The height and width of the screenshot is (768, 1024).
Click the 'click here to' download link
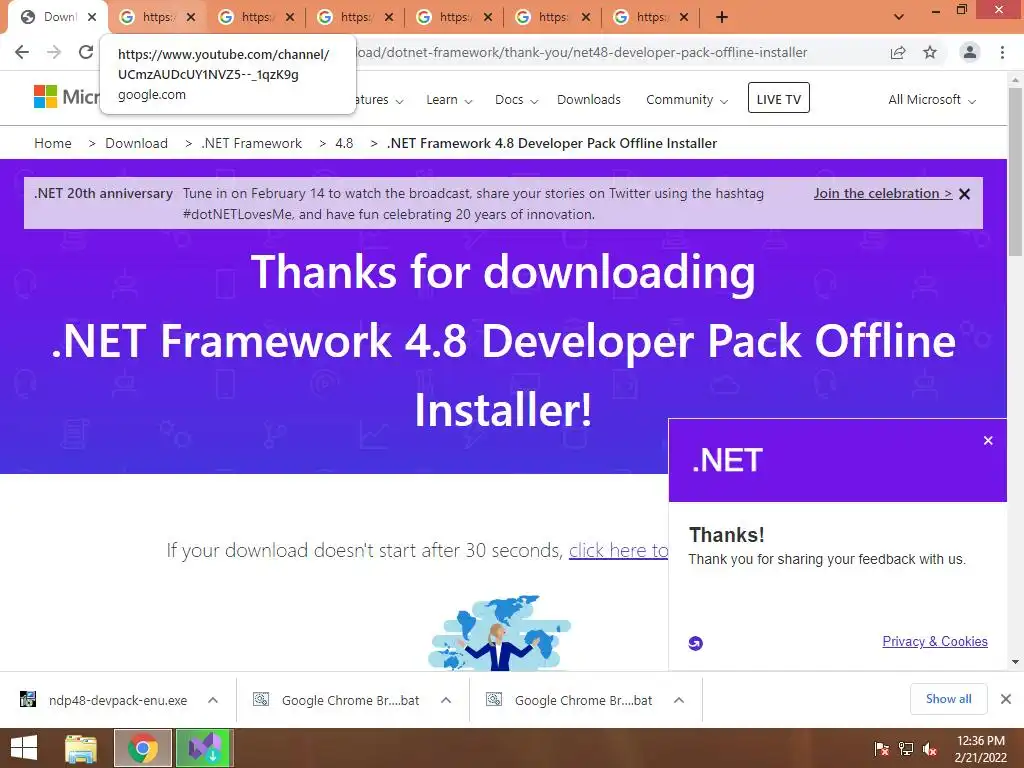(618, 551)
